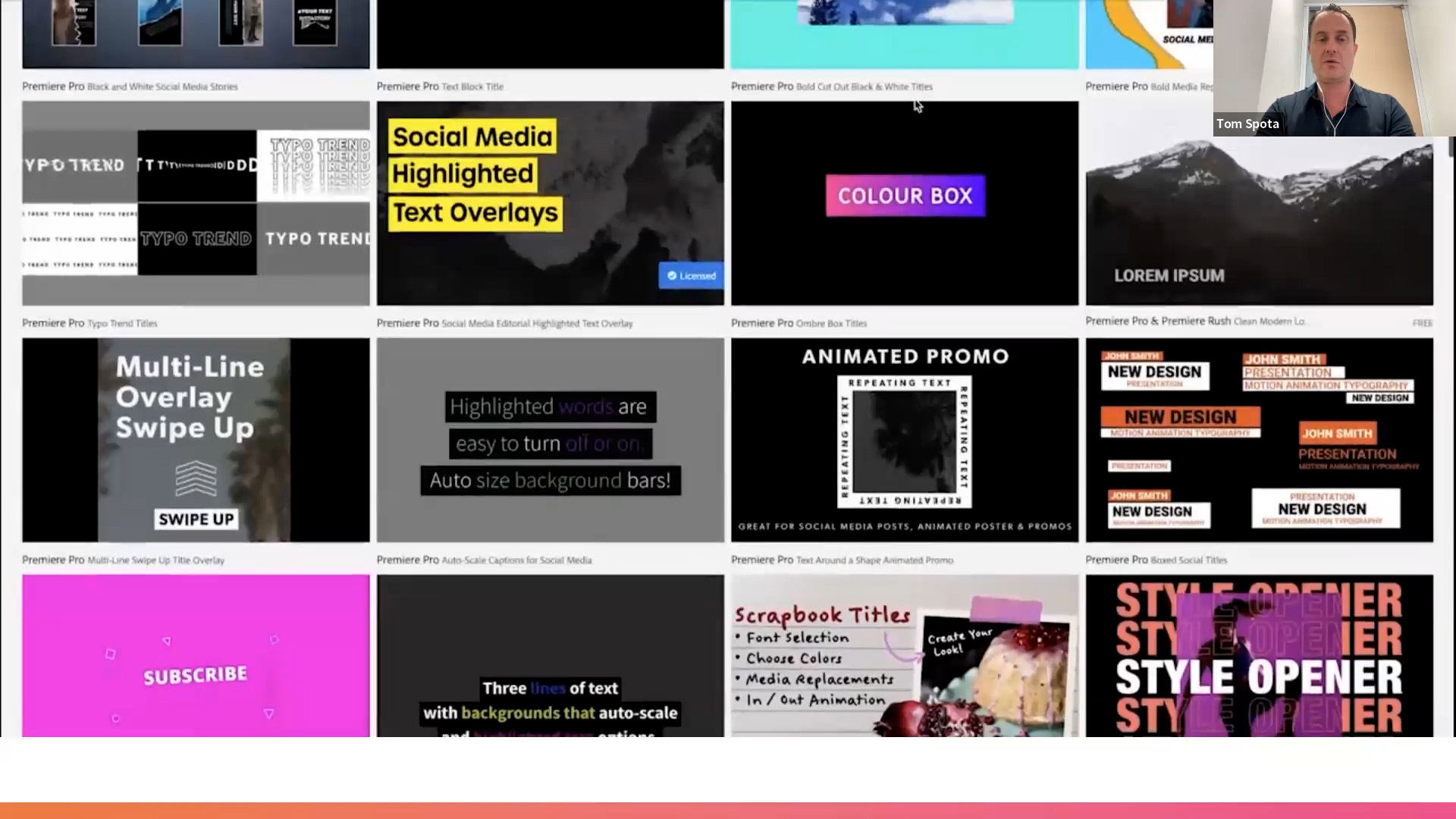Viewport: 1456px width, 819px height.
Task: Select the Boxed Social Titles template
Action: (1259, 441)
